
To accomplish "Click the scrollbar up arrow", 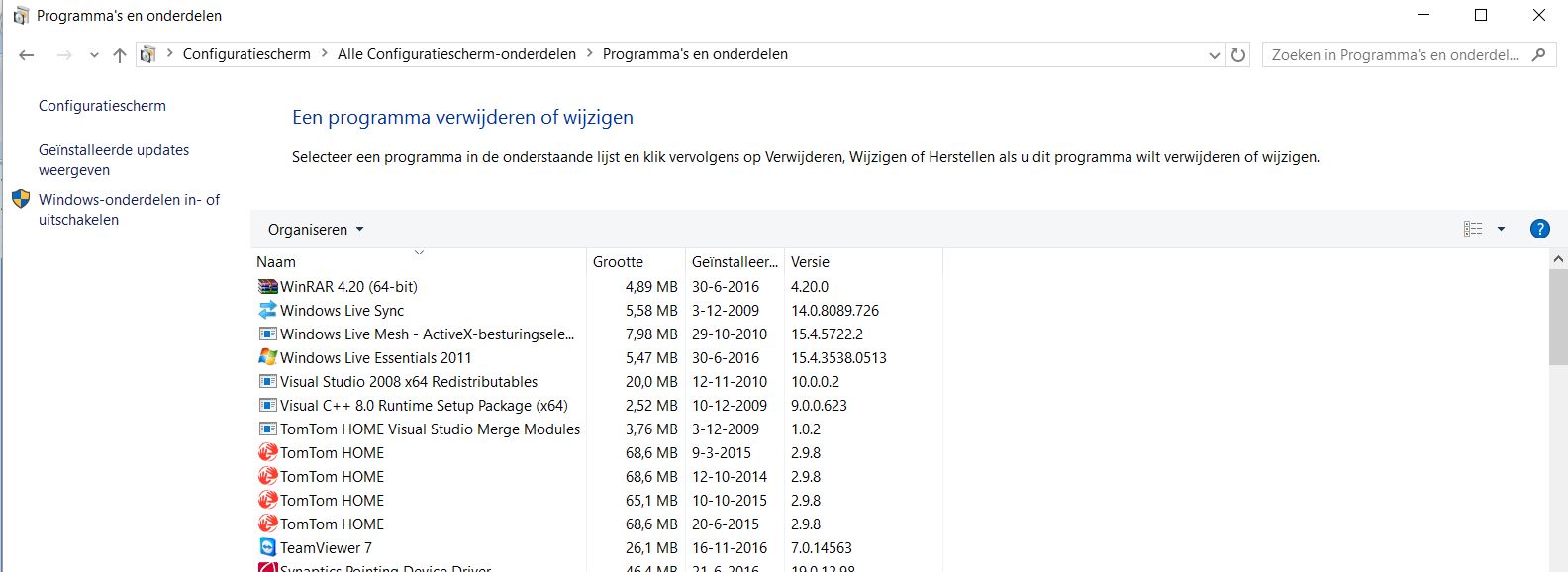I will [1558, 259].
